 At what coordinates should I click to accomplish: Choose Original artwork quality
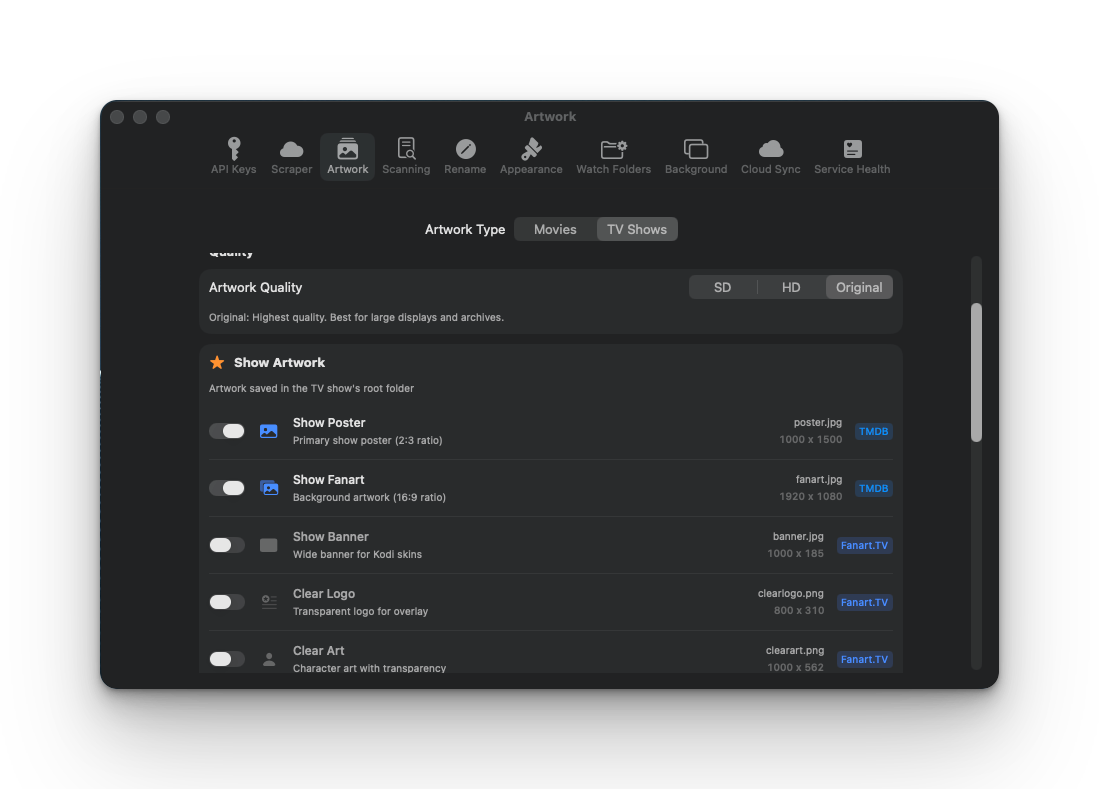tap(859, 287)
